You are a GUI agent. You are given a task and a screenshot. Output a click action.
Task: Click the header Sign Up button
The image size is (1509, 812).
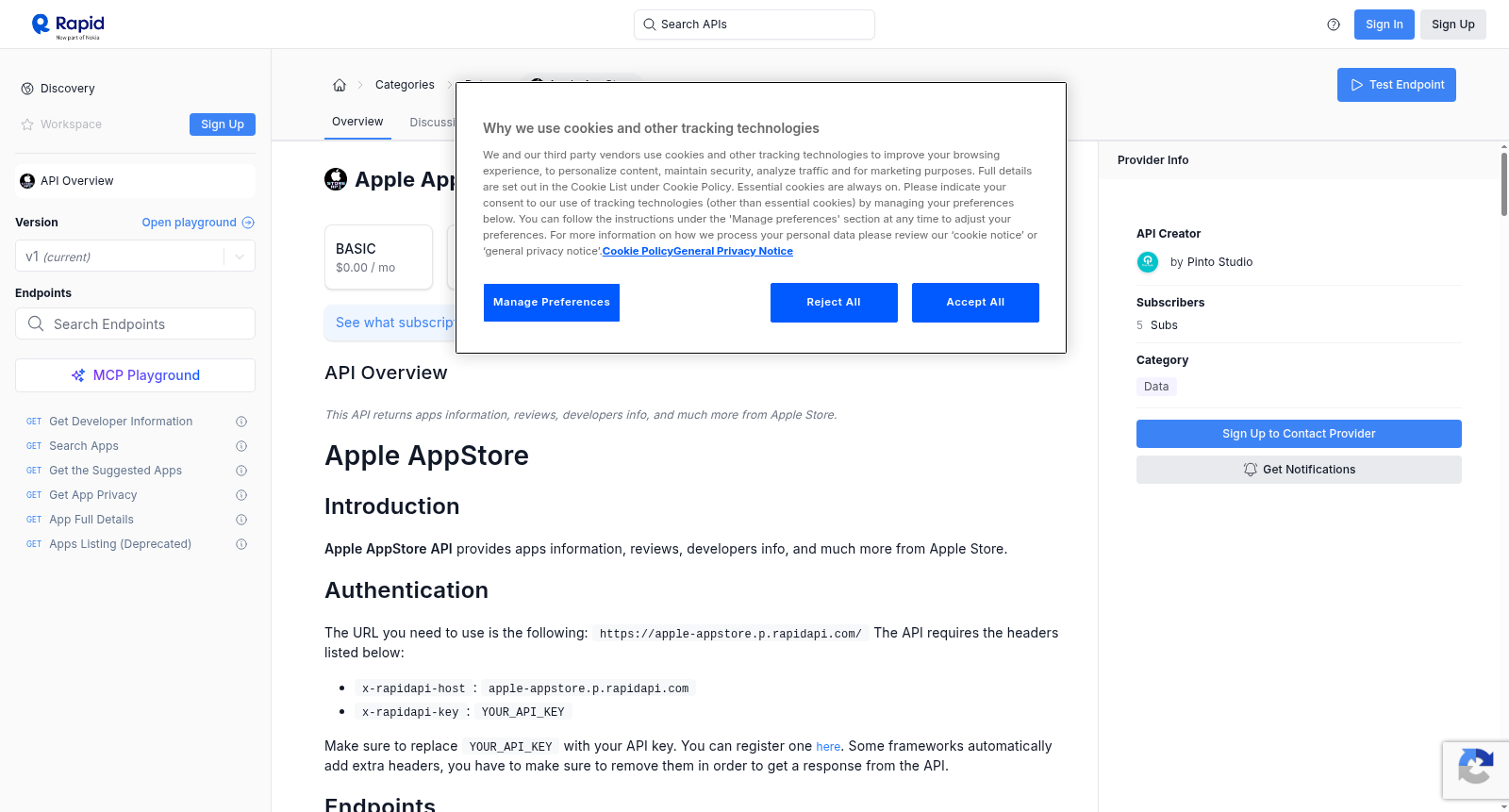[1453, 25]
